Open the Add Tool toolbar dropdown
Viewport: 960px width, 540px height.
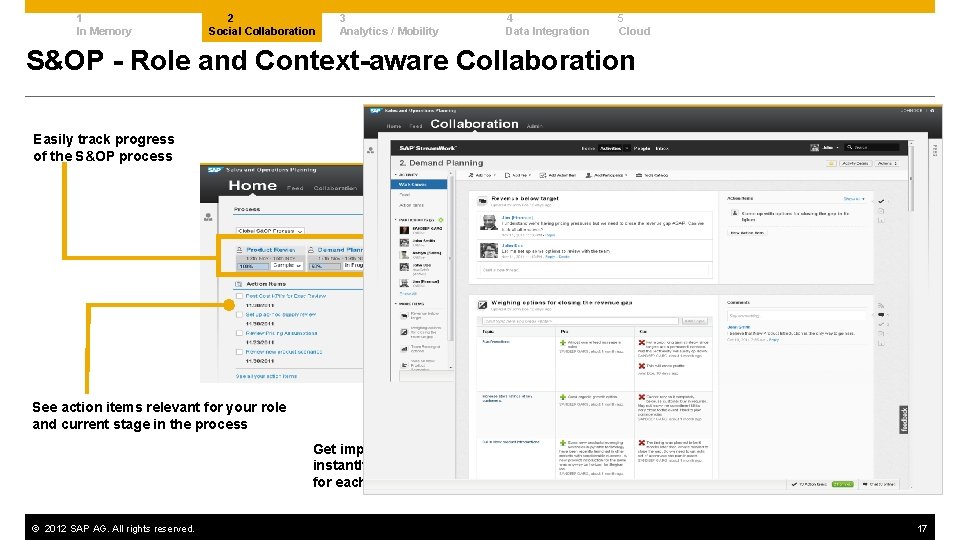click(x=481, y=176)
